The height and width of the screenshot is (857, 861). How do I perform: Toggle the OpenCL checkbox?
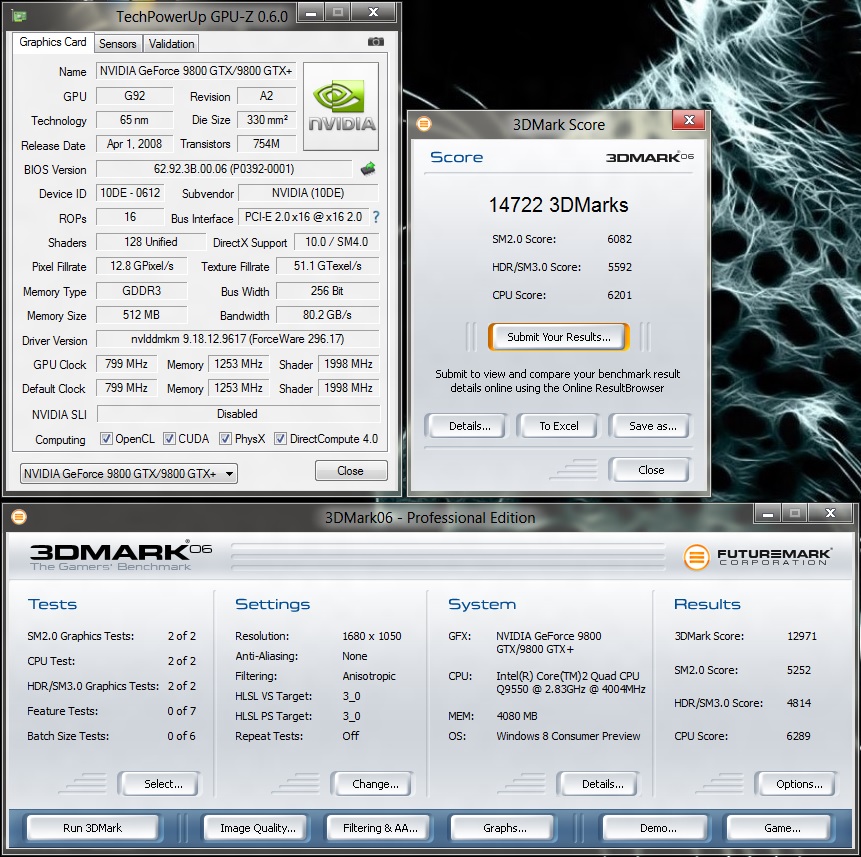point(107,439)
